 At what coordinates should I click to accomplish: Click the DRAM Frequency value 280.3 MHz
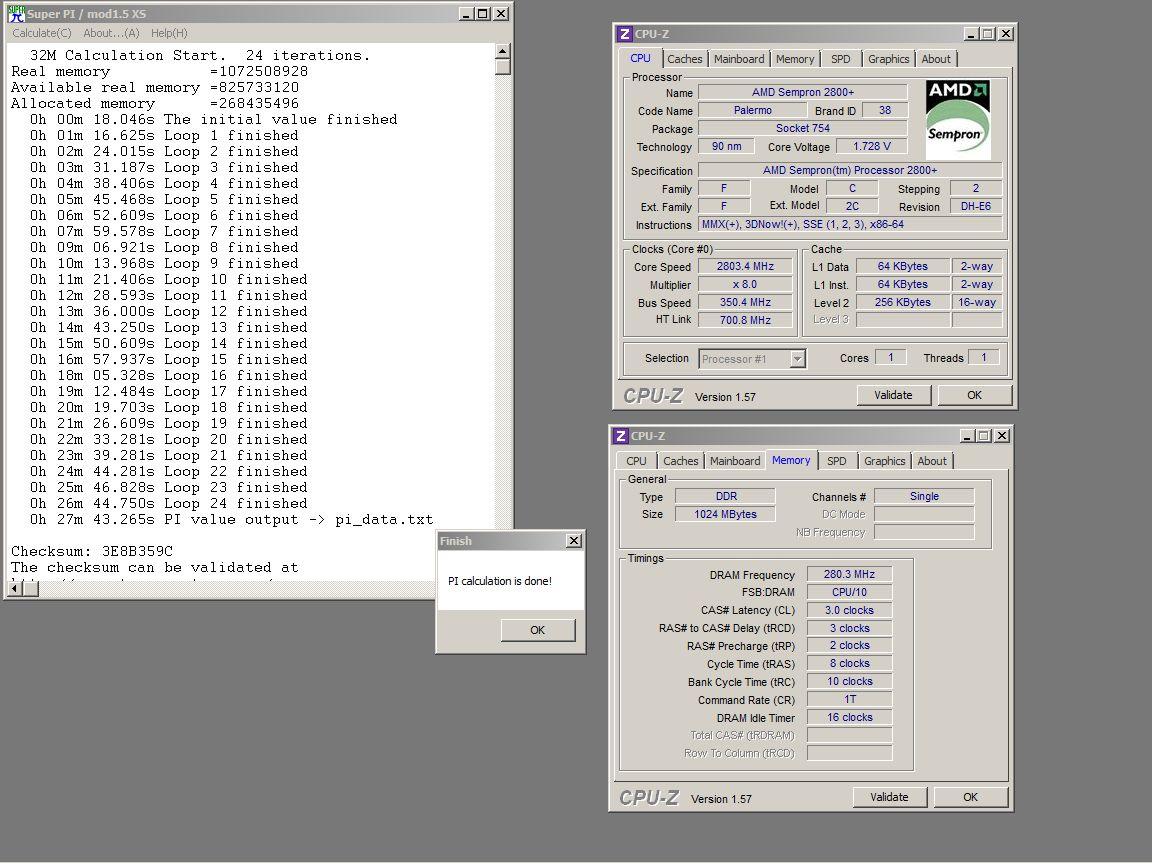tap(849, 575)
